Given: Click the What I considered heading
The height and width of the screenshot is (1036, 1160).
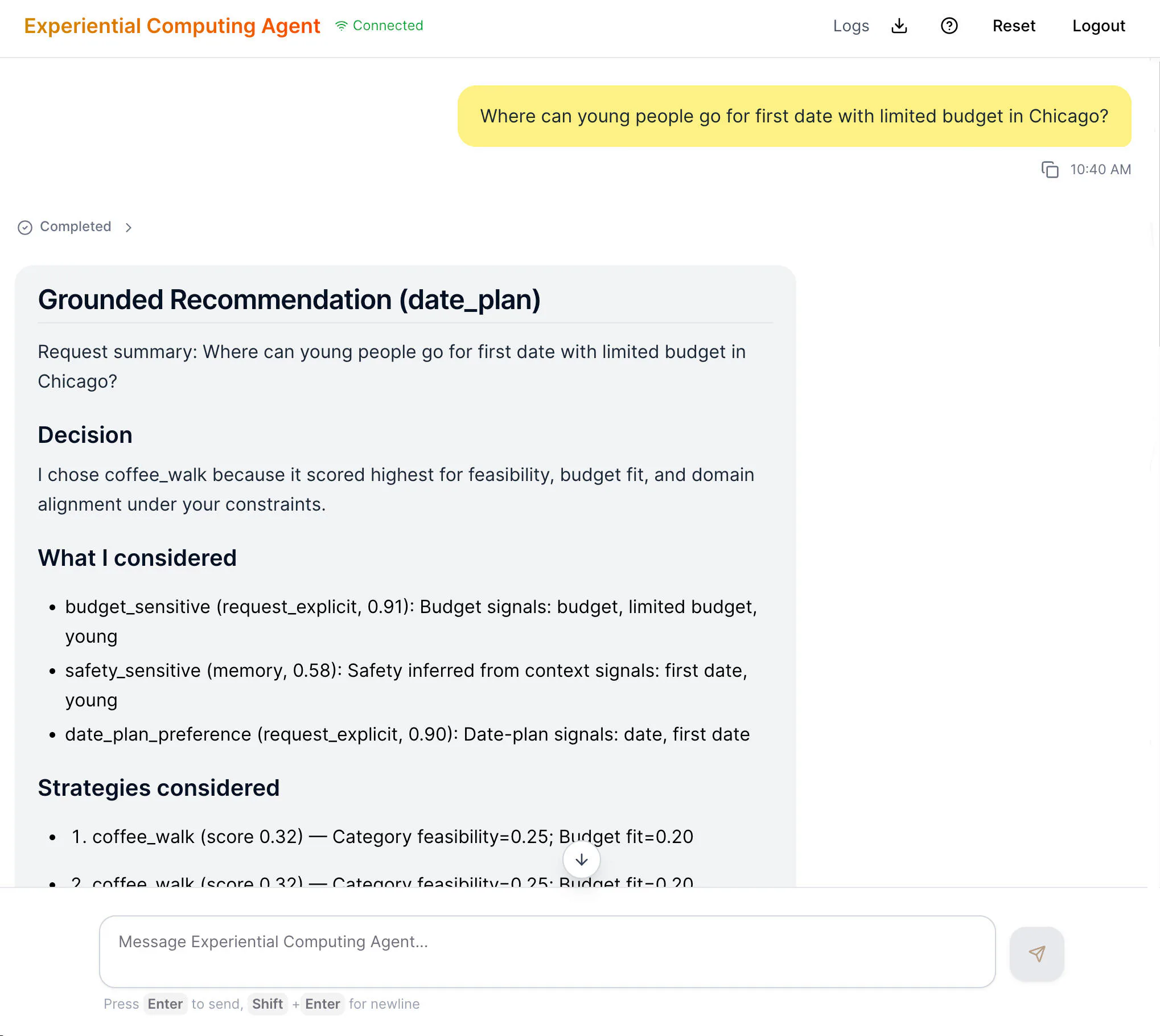Looking at the screenshot, I should coord(137,558).
